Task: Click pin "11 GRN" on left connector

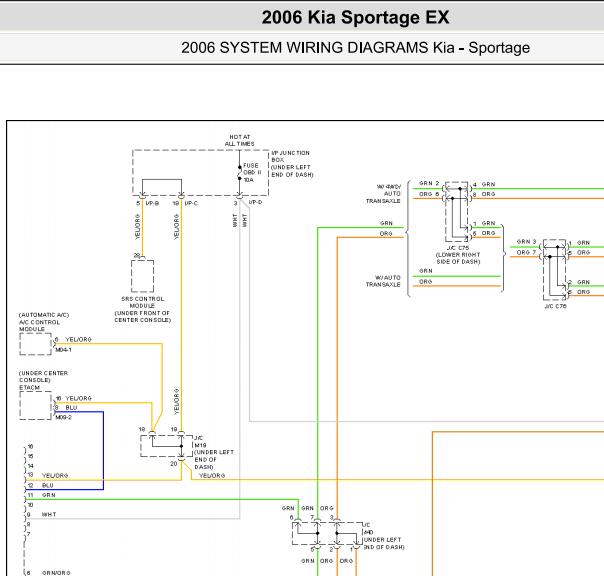Action: point(41,495)
